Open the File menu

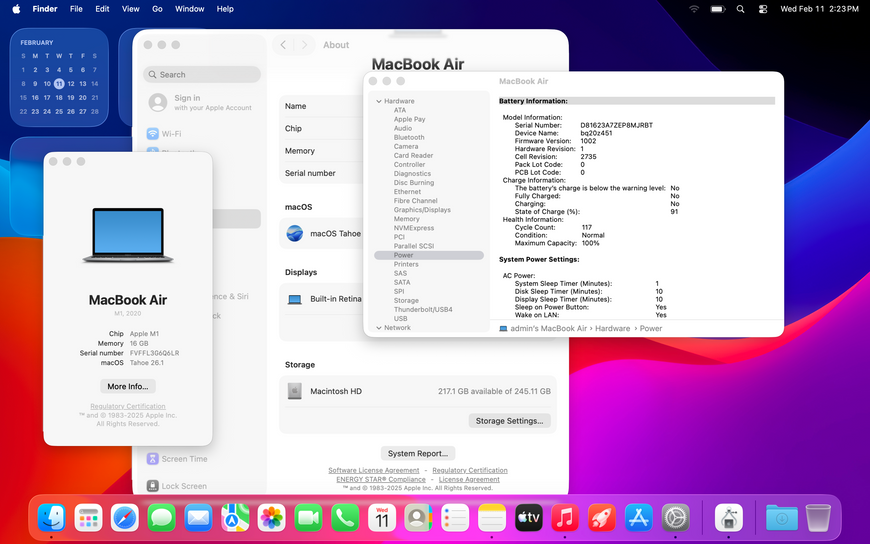pyautogui.click(x=76, y=9)
